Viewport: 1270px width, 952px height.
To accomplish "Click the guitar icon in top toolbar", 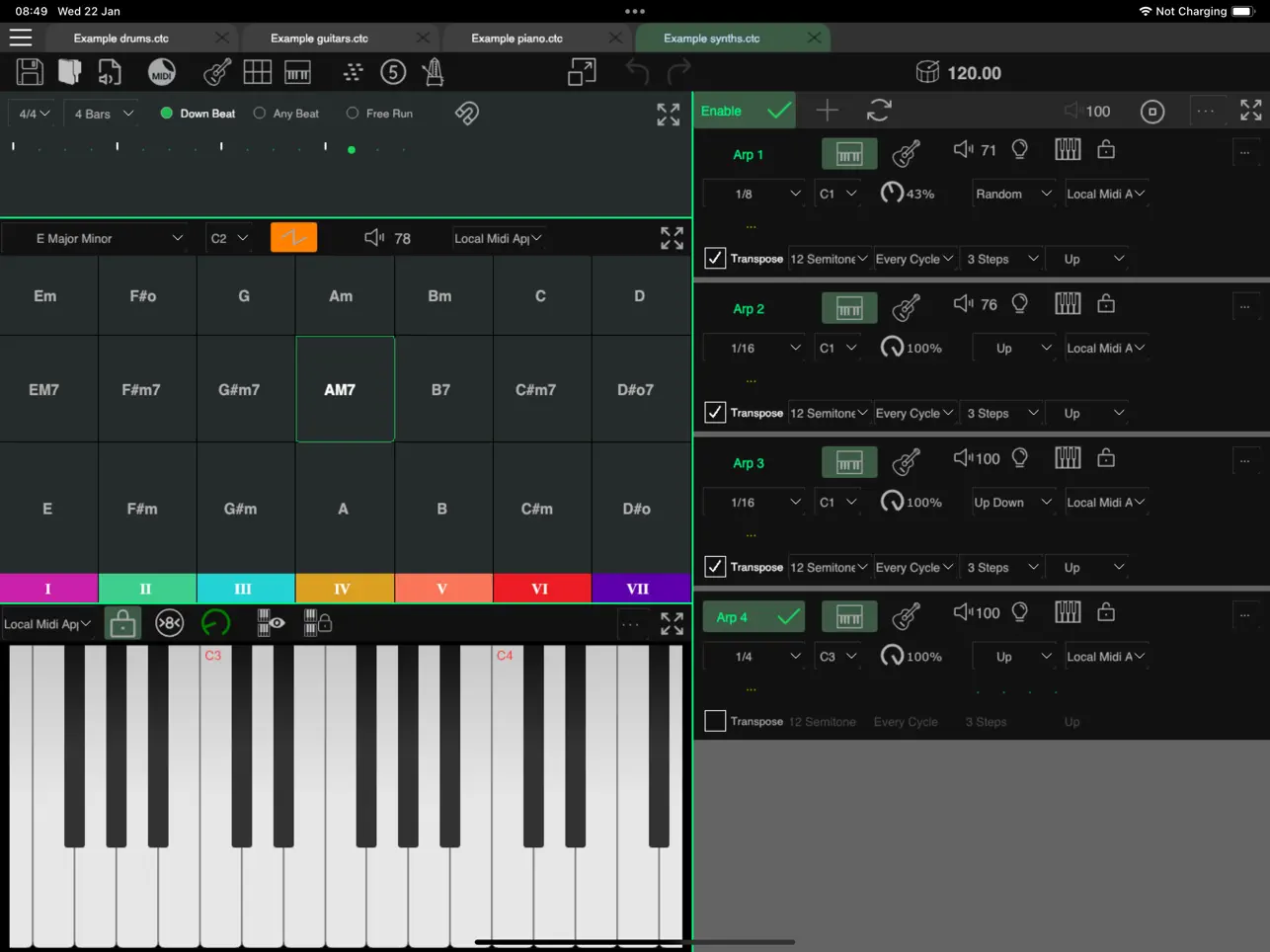I will coord(217,72).
